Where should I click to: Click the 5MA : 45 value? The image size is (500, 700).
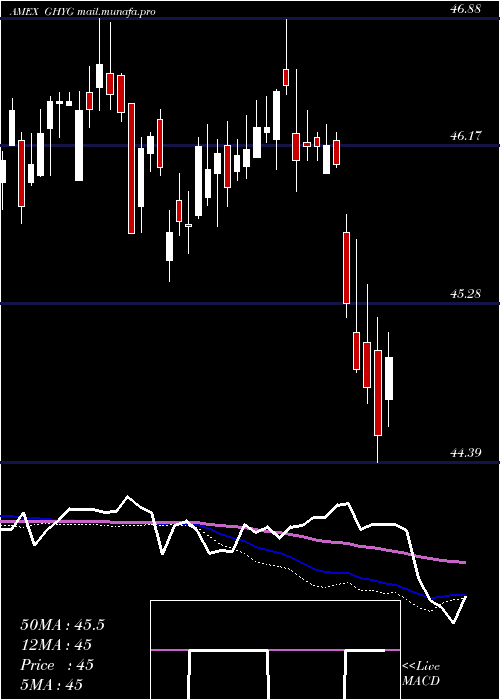(x=51, y=685)
